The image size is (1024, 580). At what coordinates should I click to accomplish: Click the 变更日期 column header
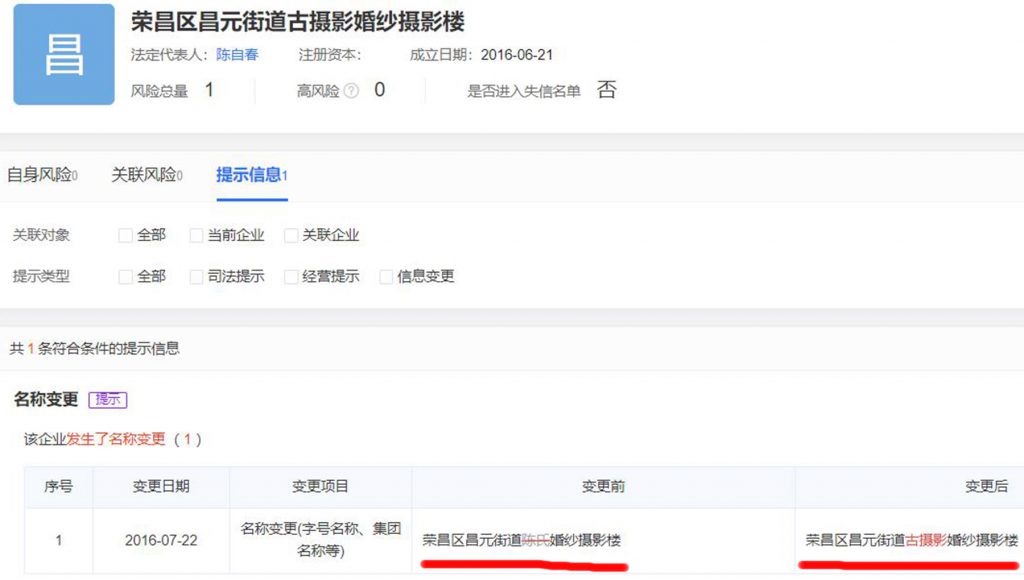(x=161, y=487)
